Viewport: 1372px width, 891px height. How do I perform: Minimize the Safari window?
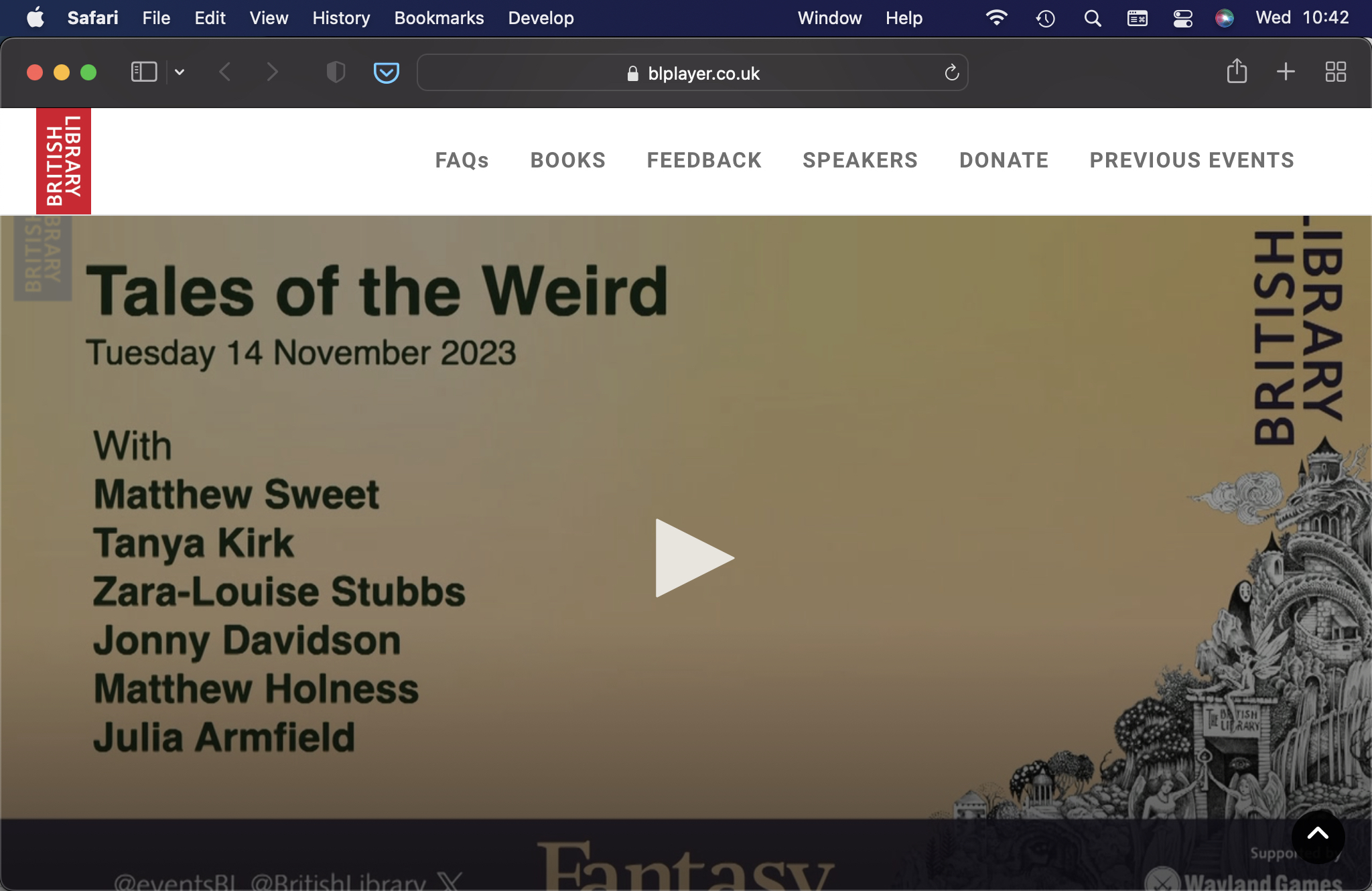[x=62, y=72]
